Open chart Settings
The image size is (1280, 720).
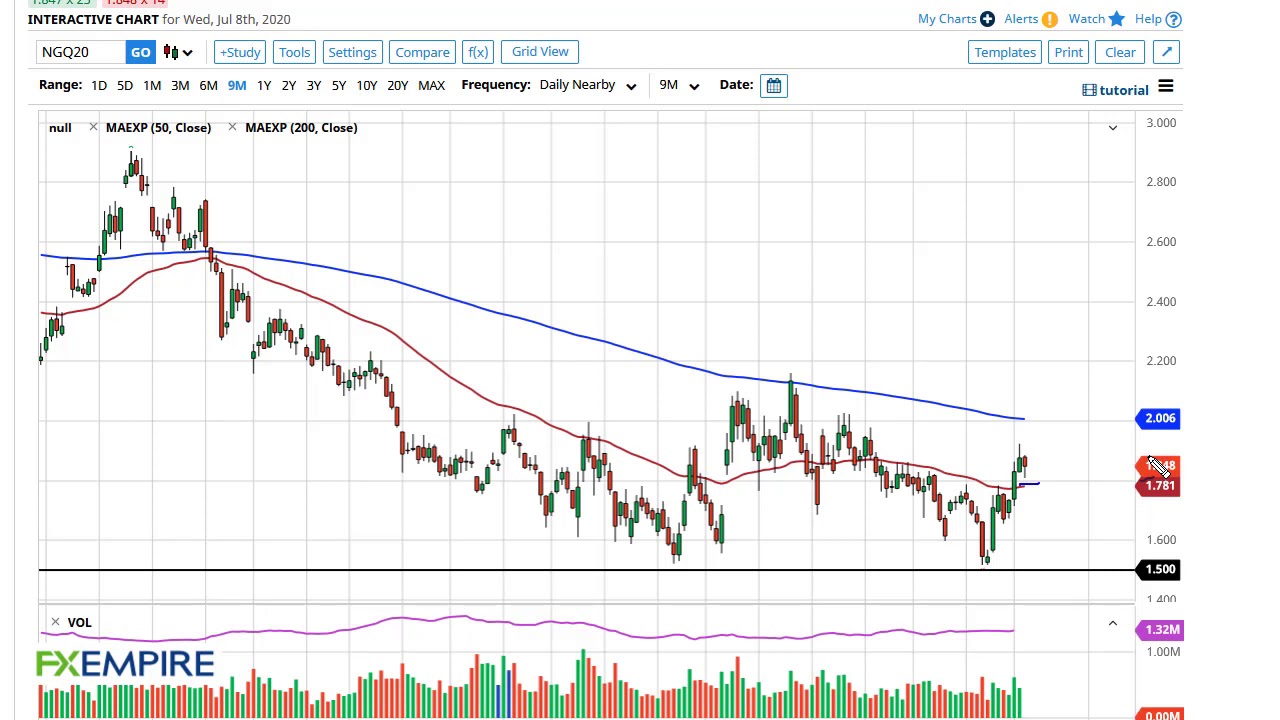352,52
